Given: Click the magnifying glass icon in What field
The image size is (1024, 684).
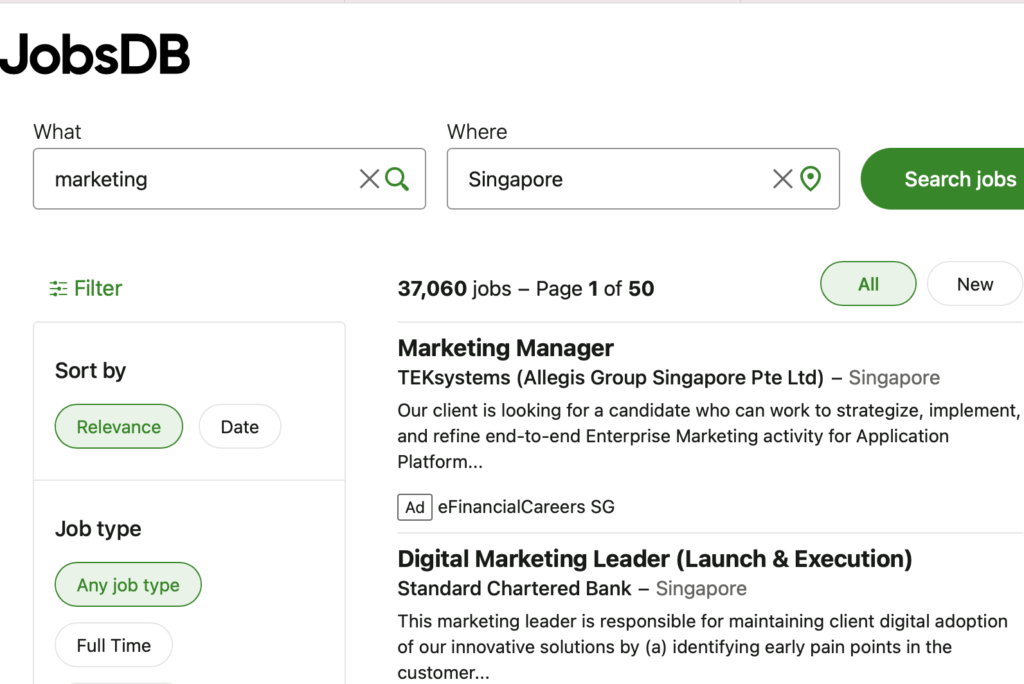Looking at the screenshot, I should [x=397, y=178].
